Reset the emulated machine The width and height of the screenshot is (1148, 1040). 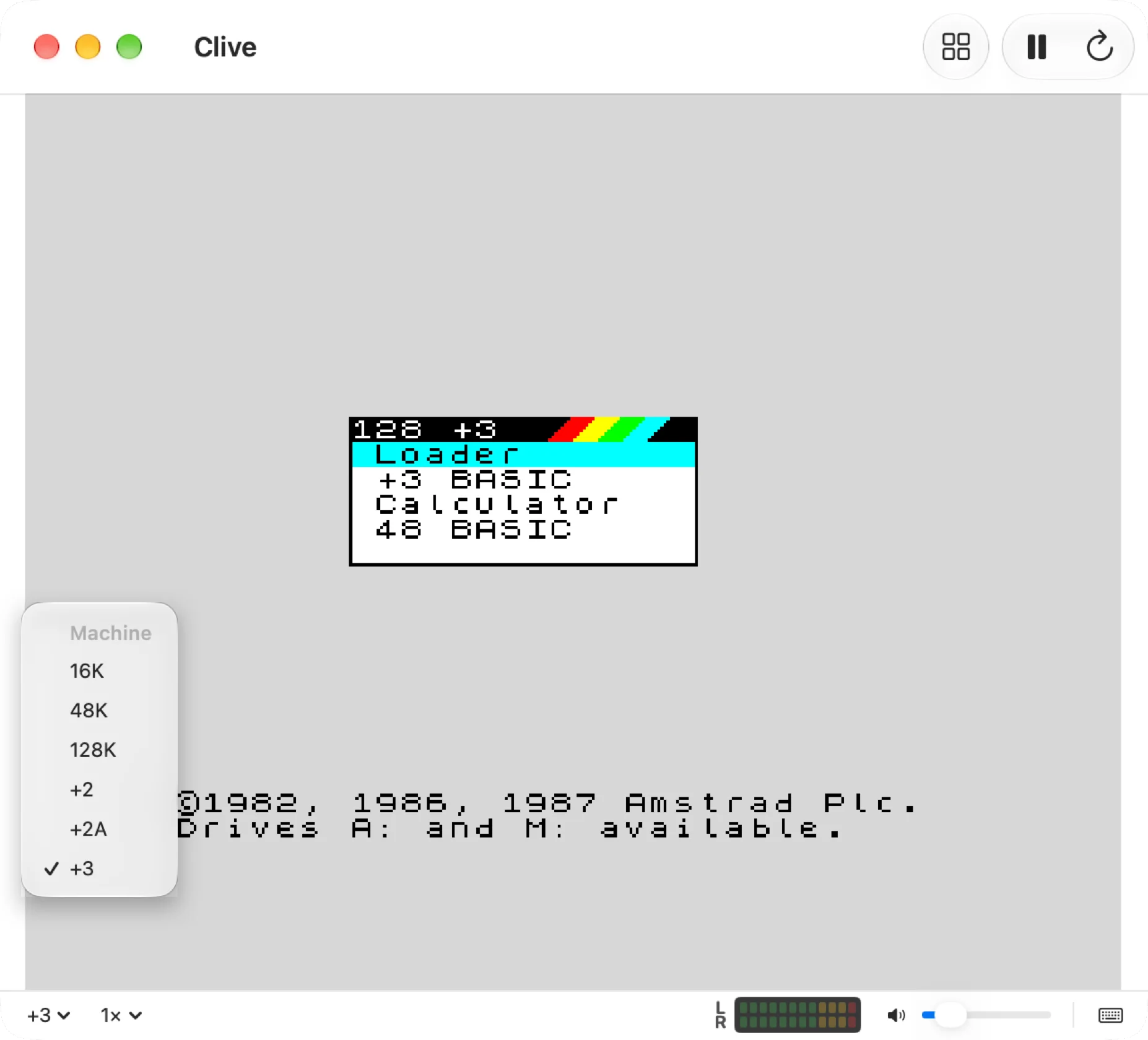coord(1100,47)
